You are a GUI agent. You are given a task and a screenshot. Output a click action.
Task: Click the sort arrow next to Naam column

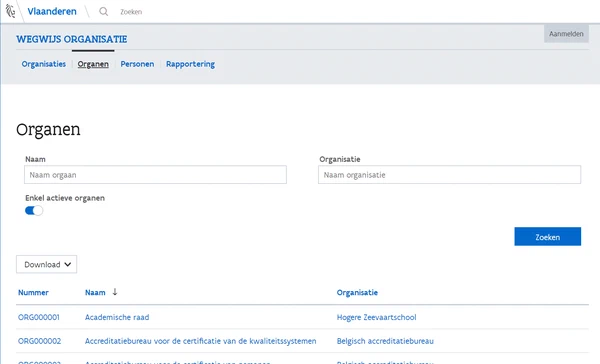point(115,292)
